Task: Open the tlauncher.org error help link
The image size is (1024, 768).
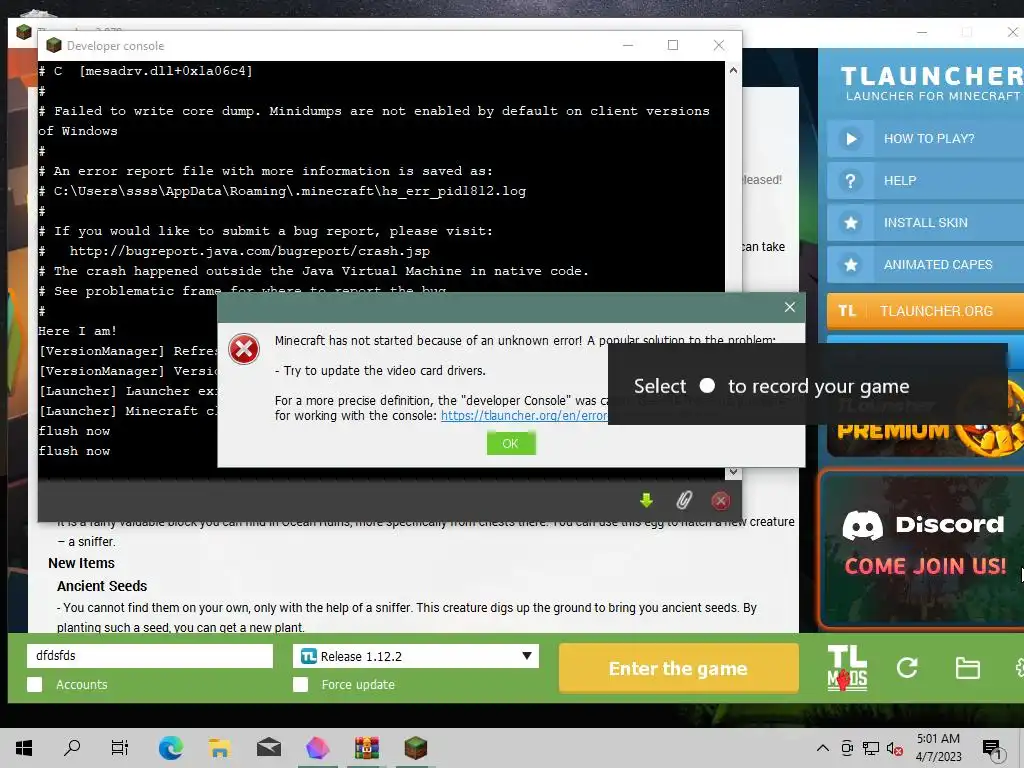Action: click(x=524, y=415)
